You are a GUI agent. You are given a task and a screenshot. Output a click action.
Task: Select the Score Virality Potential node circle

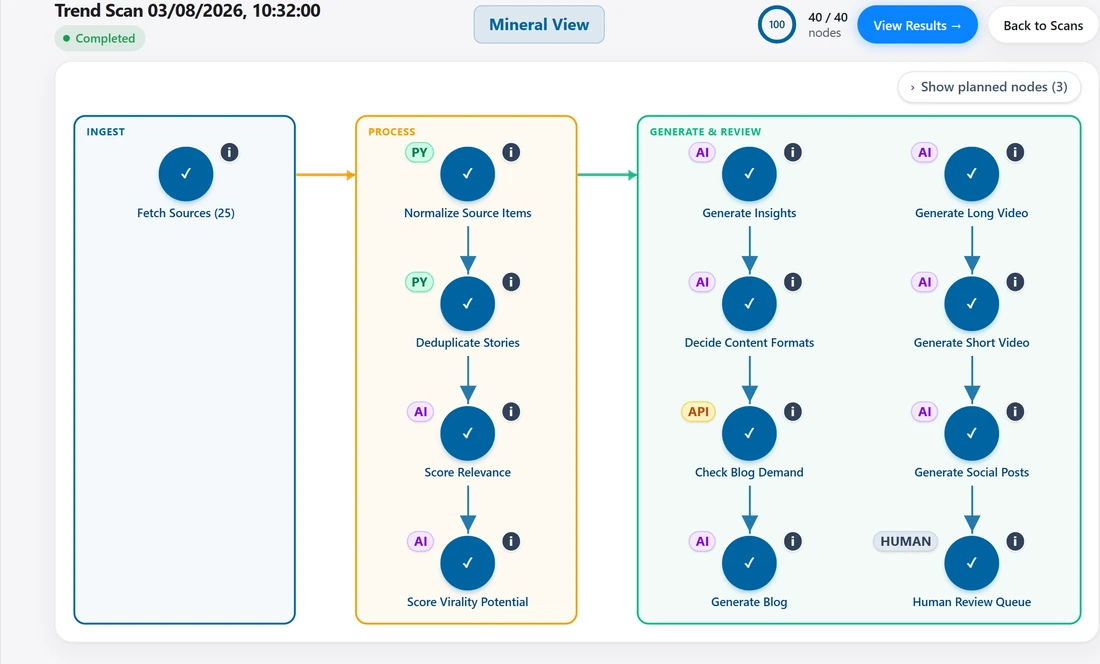click(x=467, y=563)
